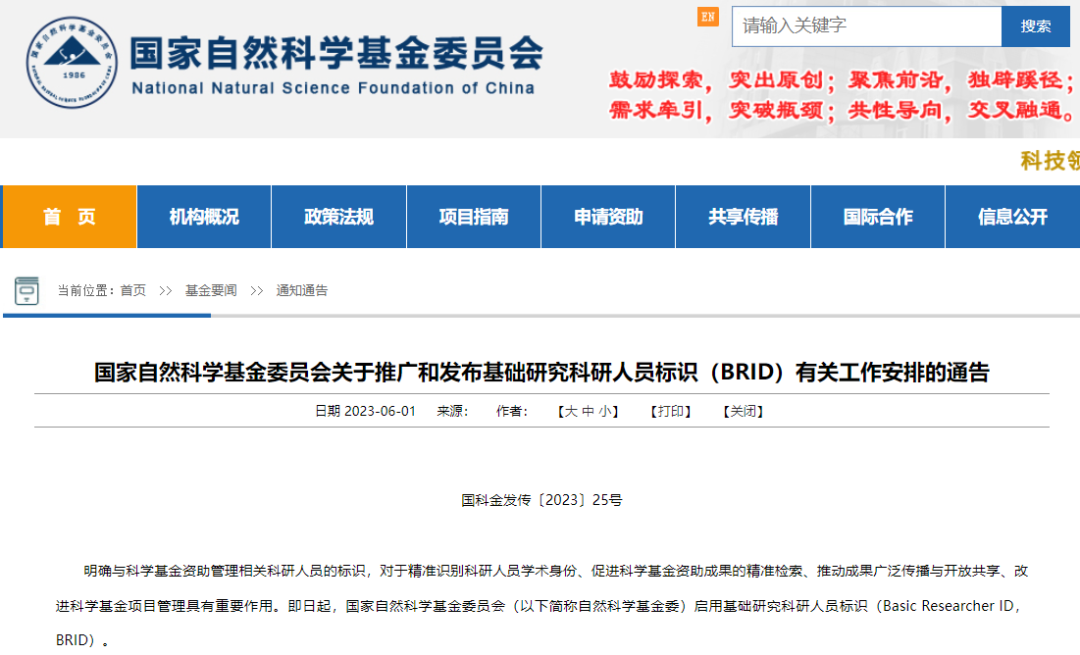Open the 信息公开 navigation menu
Viewport: 1080px width, 655px height.
(1012, 217)
